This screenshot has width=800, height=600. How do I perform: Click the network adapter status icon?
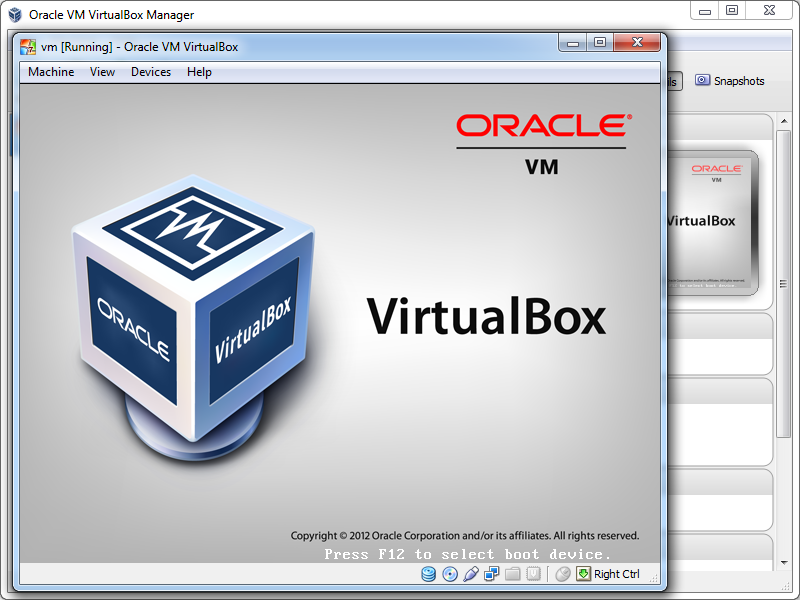(x=491, y=574)
